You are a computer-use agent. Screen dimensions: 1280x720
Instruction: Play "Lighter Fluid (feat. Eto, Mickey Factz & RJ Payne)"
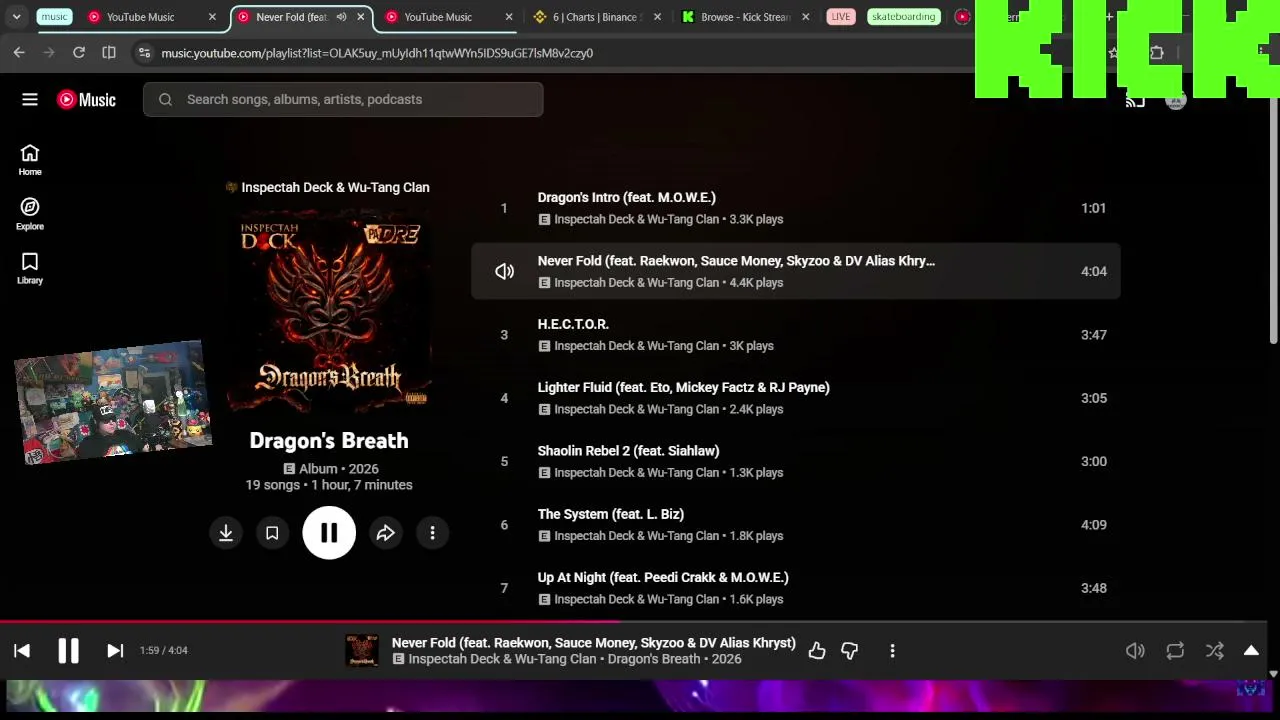pos(684,387)
